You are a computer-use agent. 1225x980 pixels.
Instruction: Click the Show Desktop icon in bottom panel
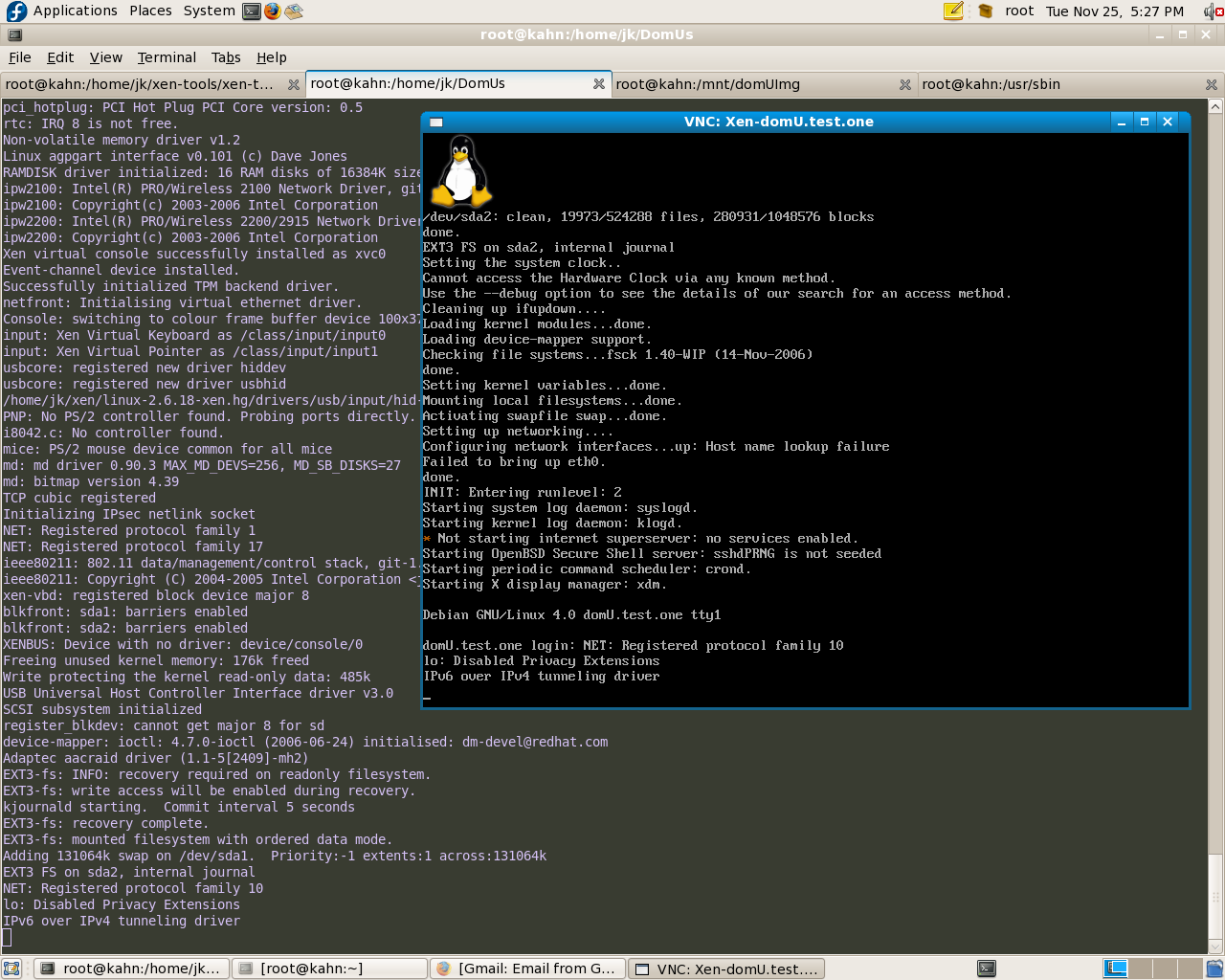pos(11,969)
